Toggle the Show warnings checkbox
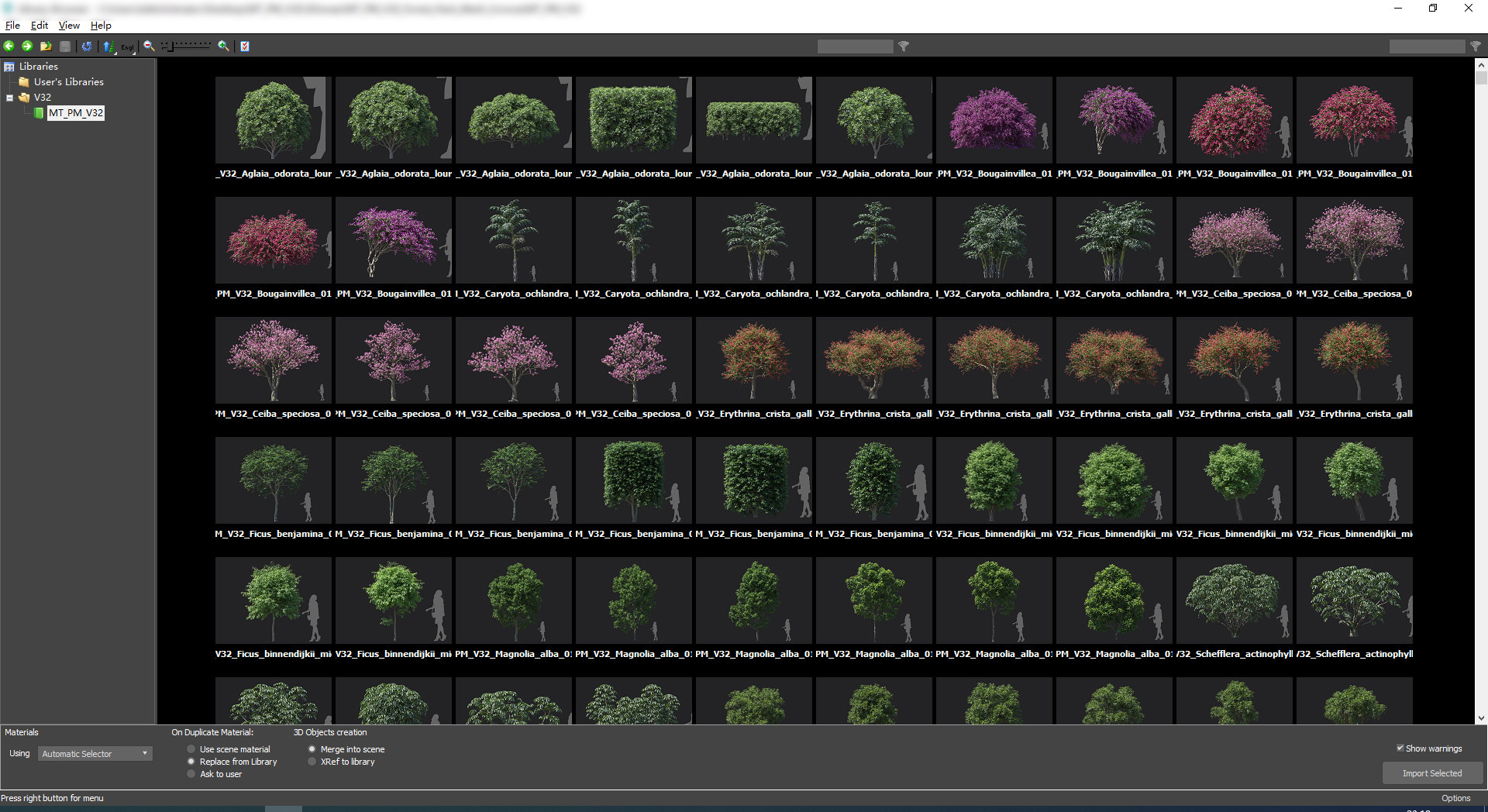The width and height of the screenshot is (1488, 812). (x=1401, y=748)
